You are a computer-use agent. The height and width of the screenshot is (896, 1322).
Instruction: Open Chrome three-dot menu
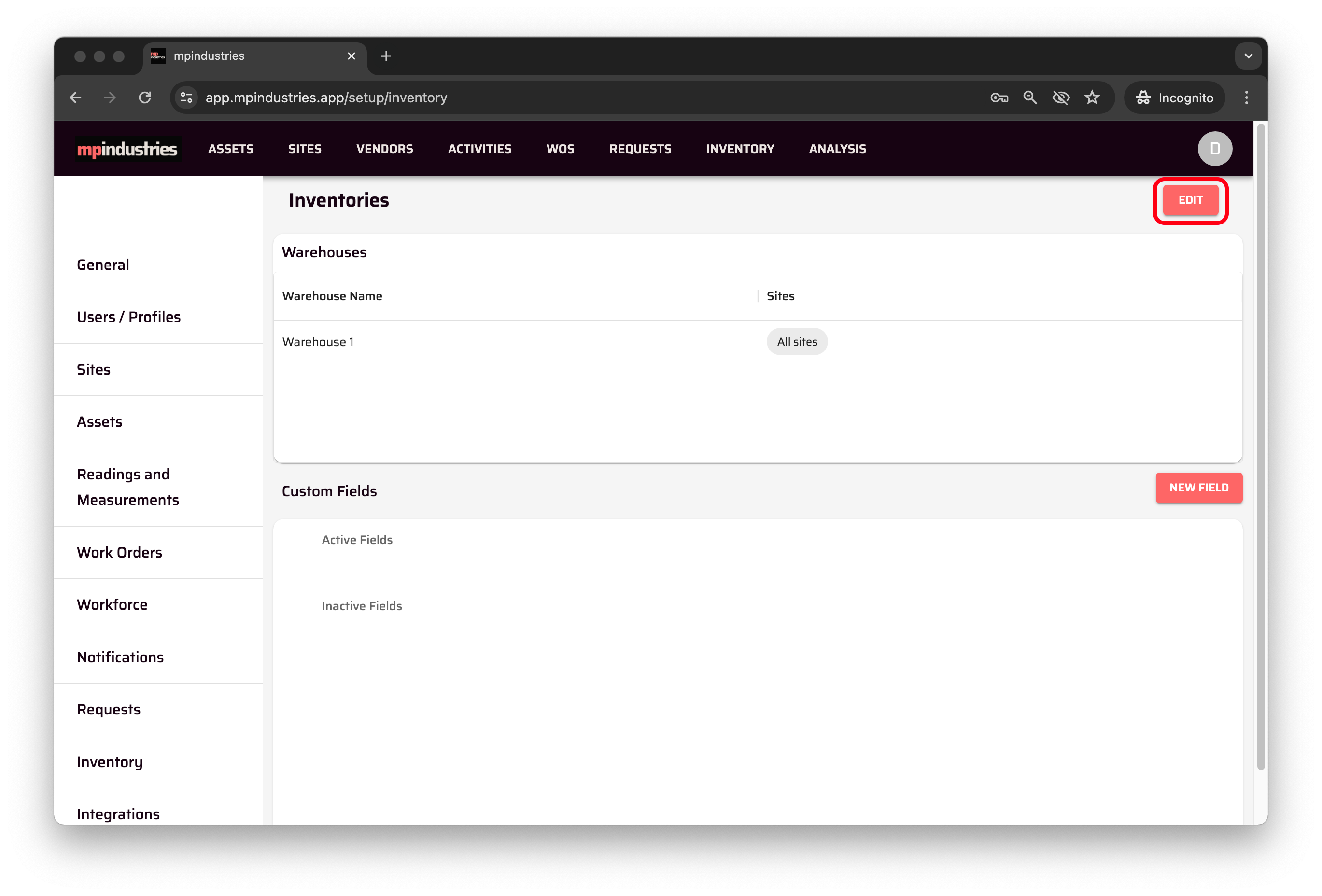tap(1246, 98)
